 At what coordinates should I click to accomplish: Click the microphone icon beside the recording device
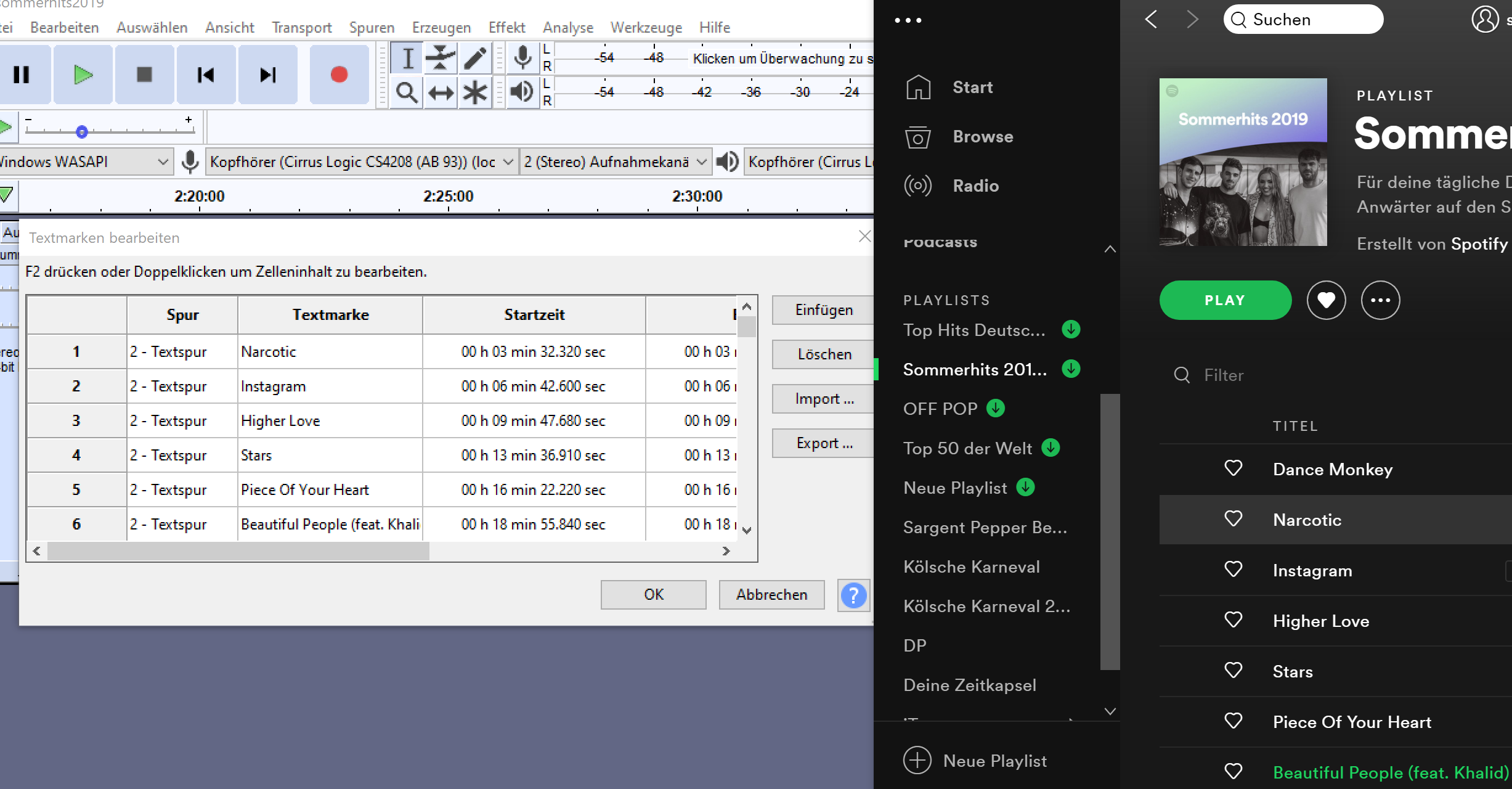tap(190, 161)
